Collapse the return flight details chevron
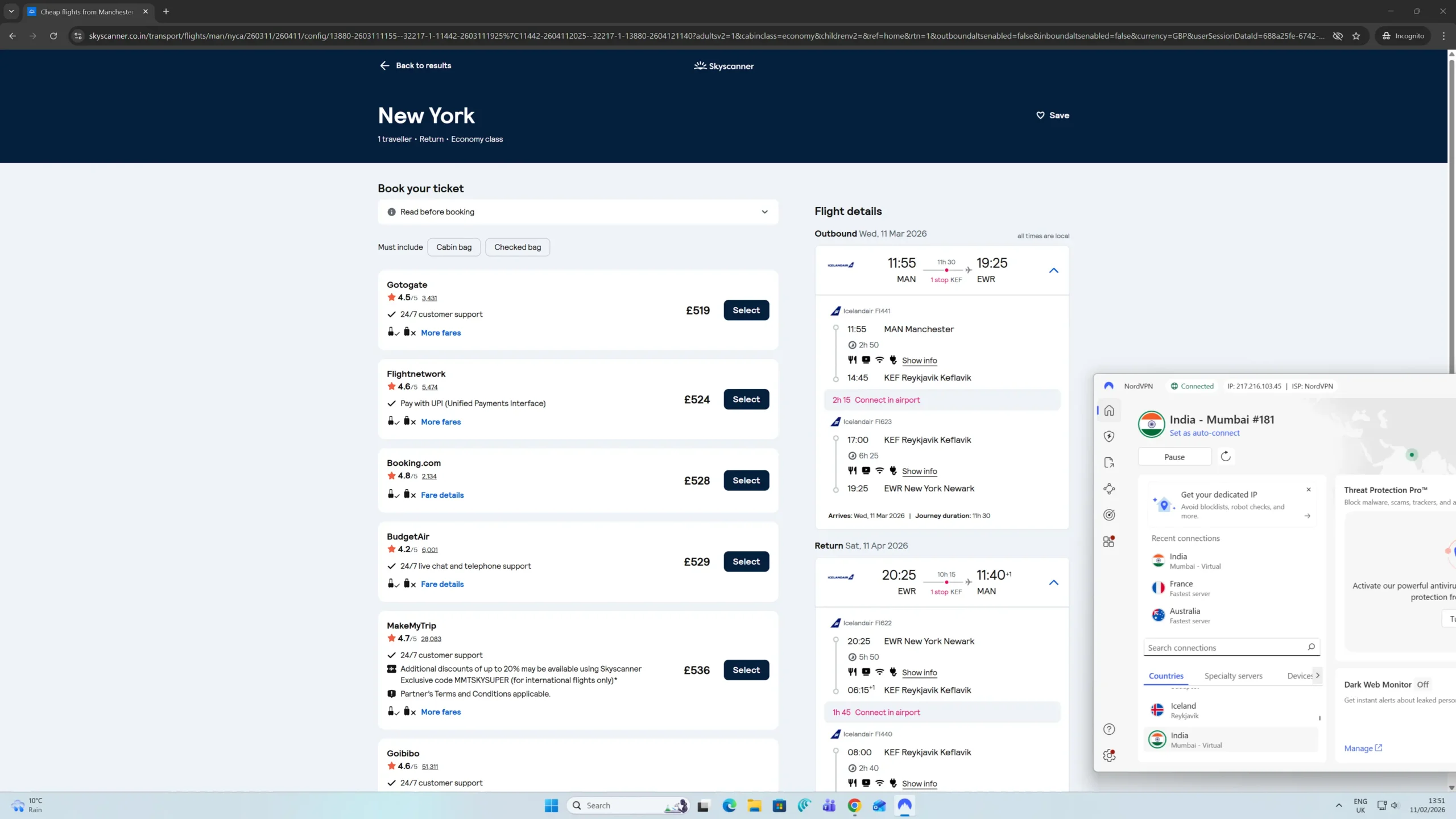Viewport: 1456px width, 819px height. (1053, 582)
